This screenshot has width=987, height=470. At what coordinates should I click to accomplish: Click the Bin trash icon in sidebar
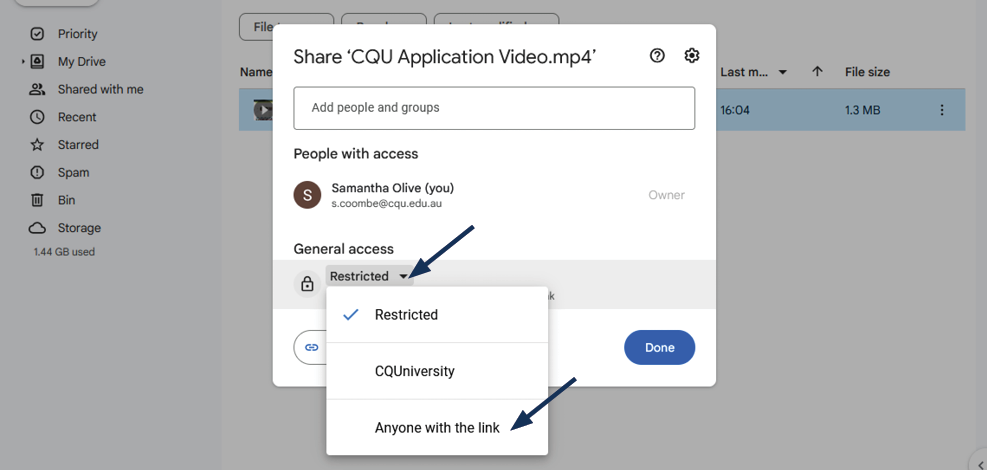pyautogui.click(x=37, y=200)
